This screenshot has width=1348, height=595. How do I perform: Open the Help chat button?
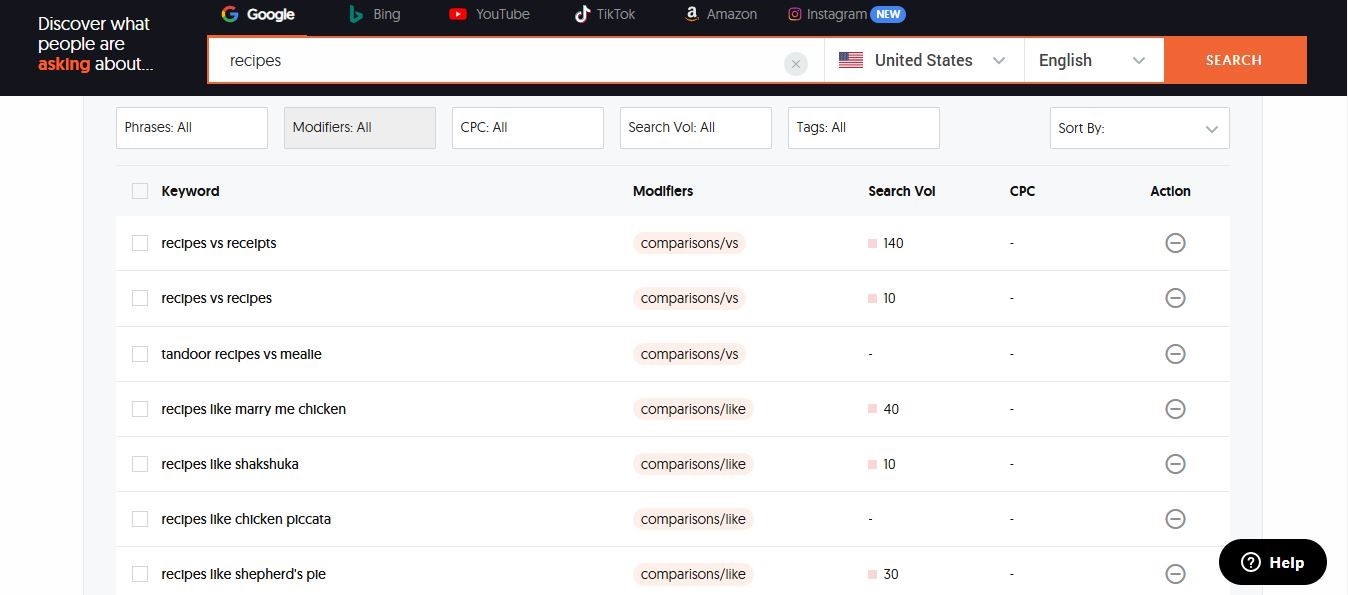point(1272,562)
